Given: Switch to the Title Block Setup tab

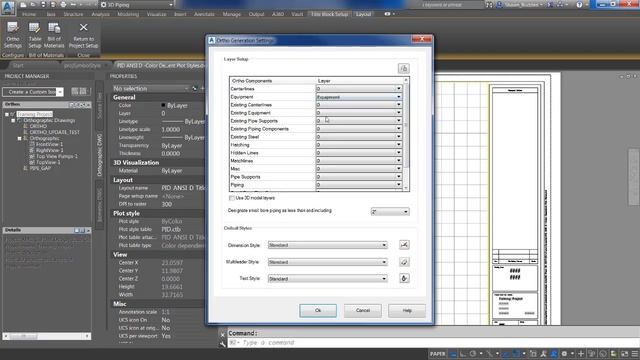Looking at the screenshot, I should 330,14.
